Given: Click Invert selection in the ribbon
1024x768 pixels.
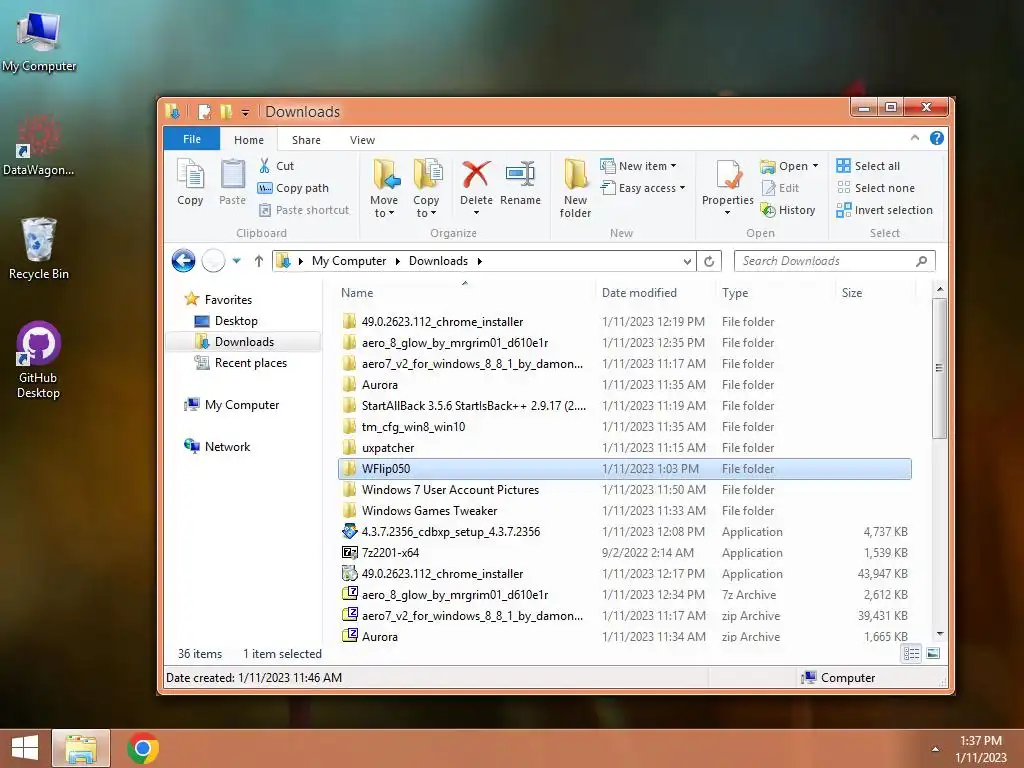Looking at the screenshot, I should click(x=884, y=210).
